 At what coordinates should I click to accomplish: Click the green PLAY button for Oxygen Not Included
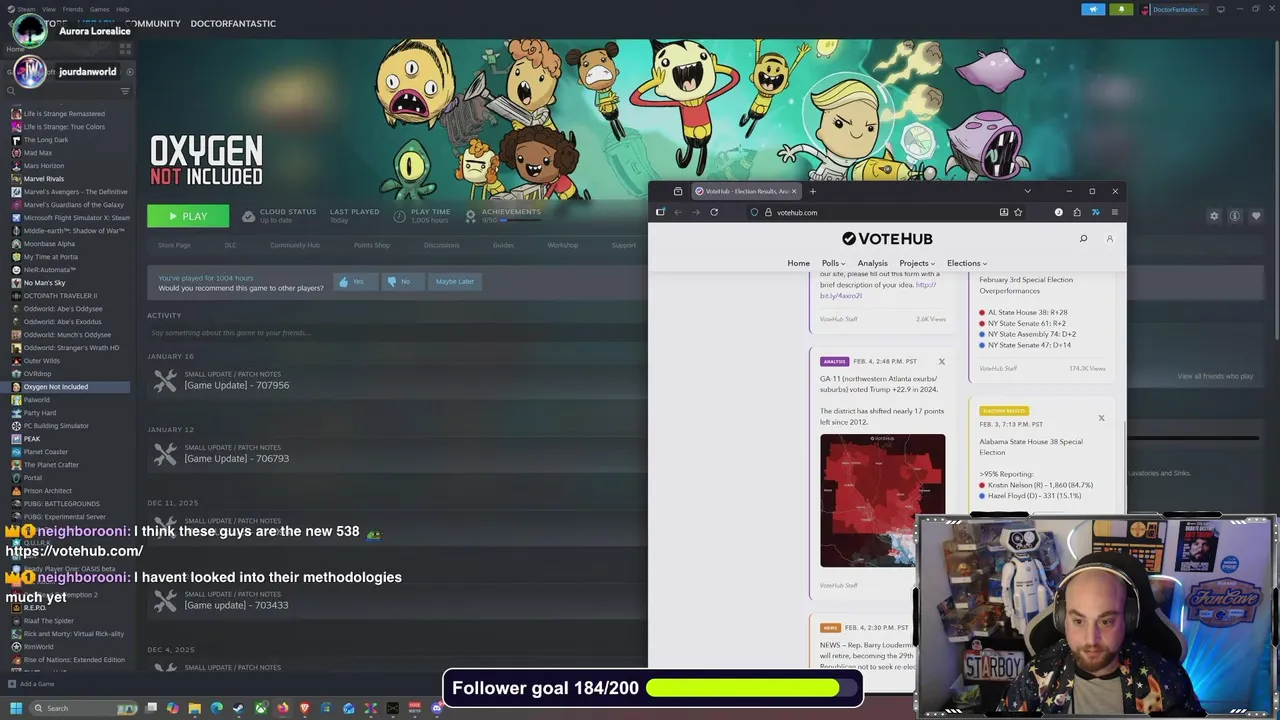pos(188,216)
